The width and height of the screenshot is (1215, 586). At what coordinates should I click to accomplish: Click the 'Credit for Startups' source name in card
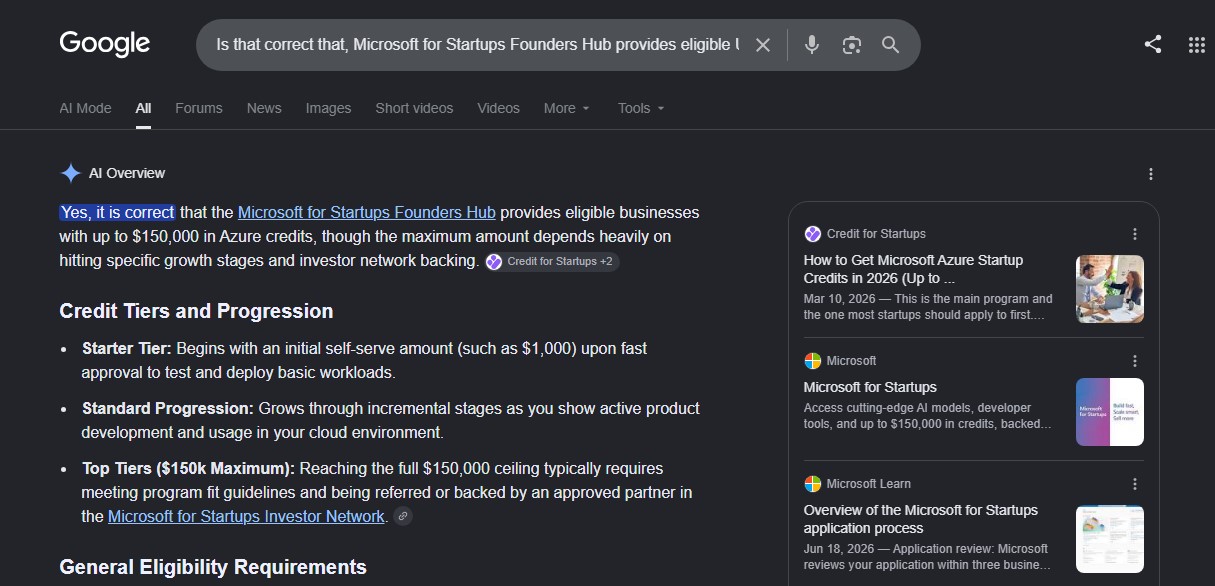[x=876, y=234]
